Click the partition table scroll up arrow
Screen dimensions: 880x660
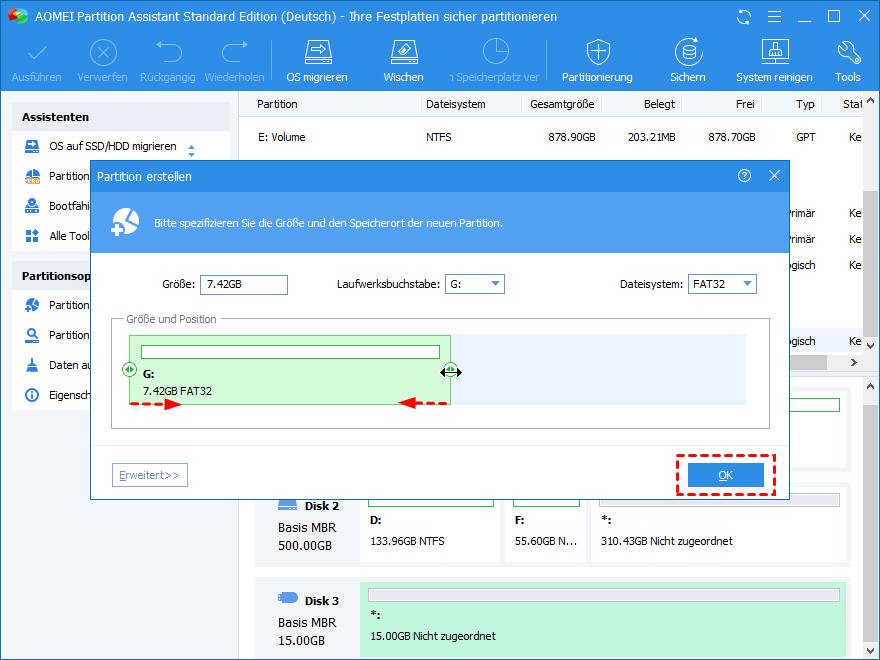pos(870,101)
